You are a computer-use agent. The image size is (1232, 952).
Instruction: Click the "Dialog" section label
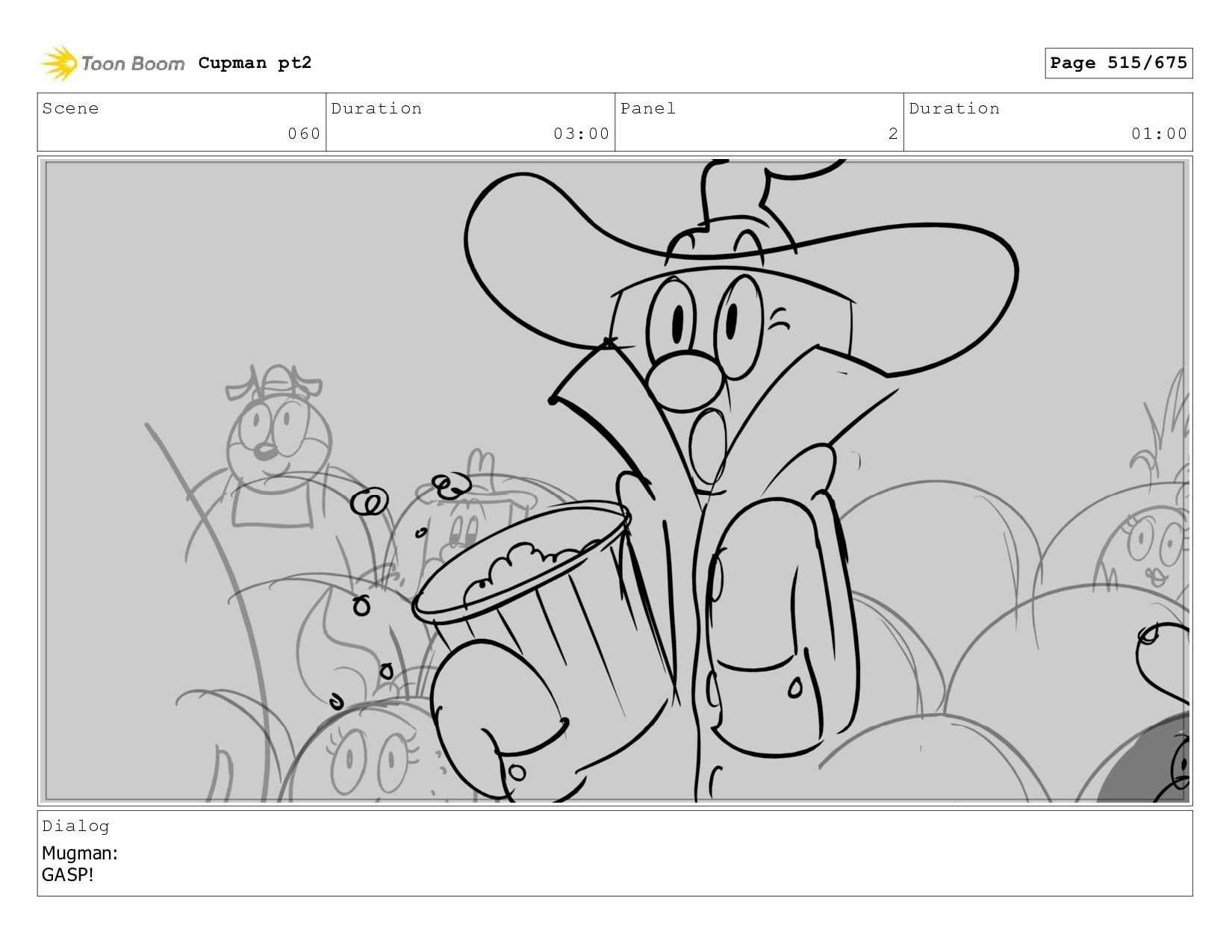pos(75,826)
